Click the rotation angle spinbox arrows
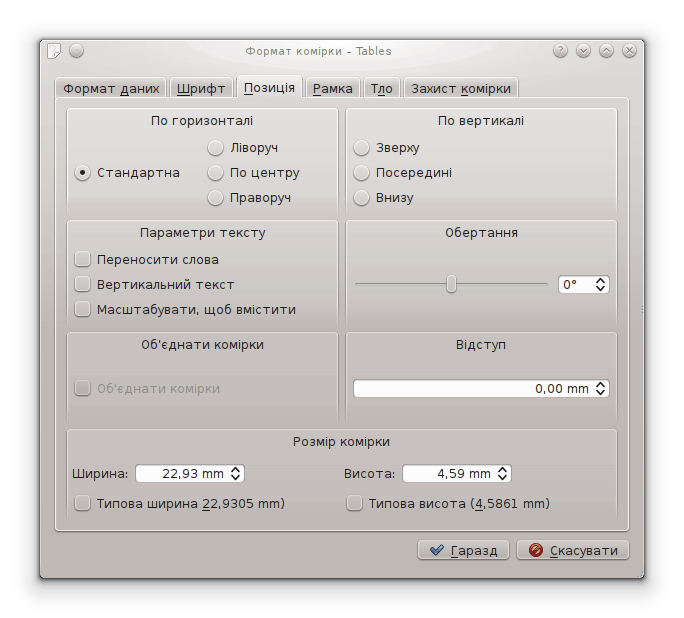684x618 pixels. point(601,285)
